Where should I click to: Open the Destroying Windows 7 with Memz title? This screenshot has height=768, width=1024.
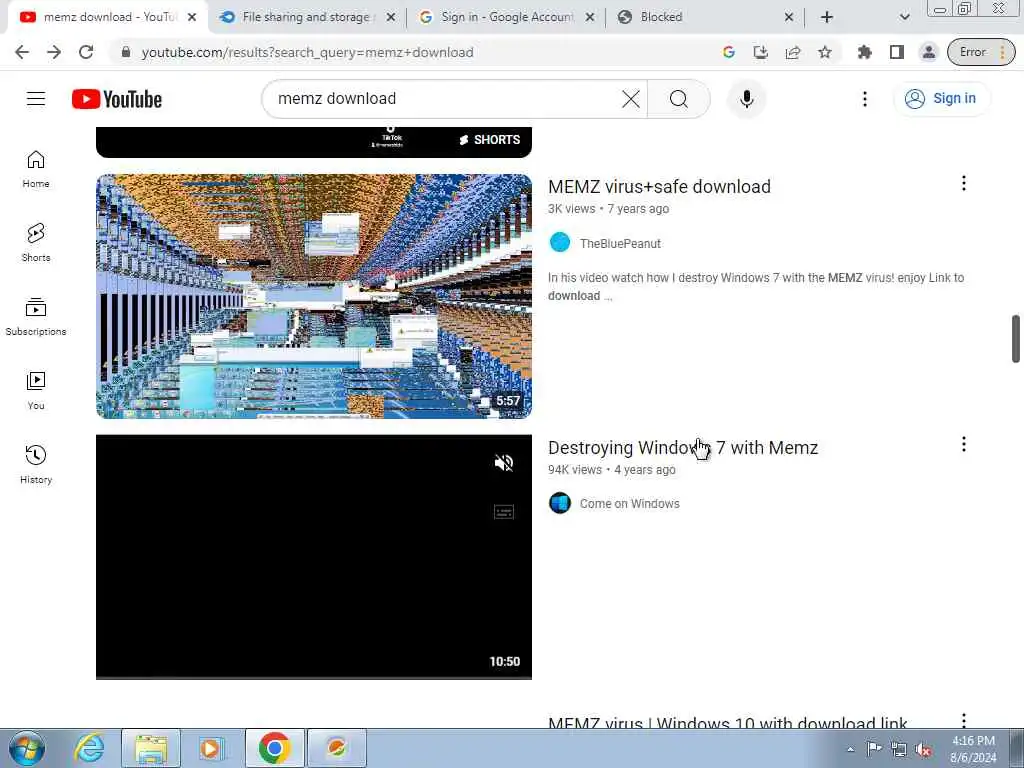pyautogui.click(x=682, y=448)
